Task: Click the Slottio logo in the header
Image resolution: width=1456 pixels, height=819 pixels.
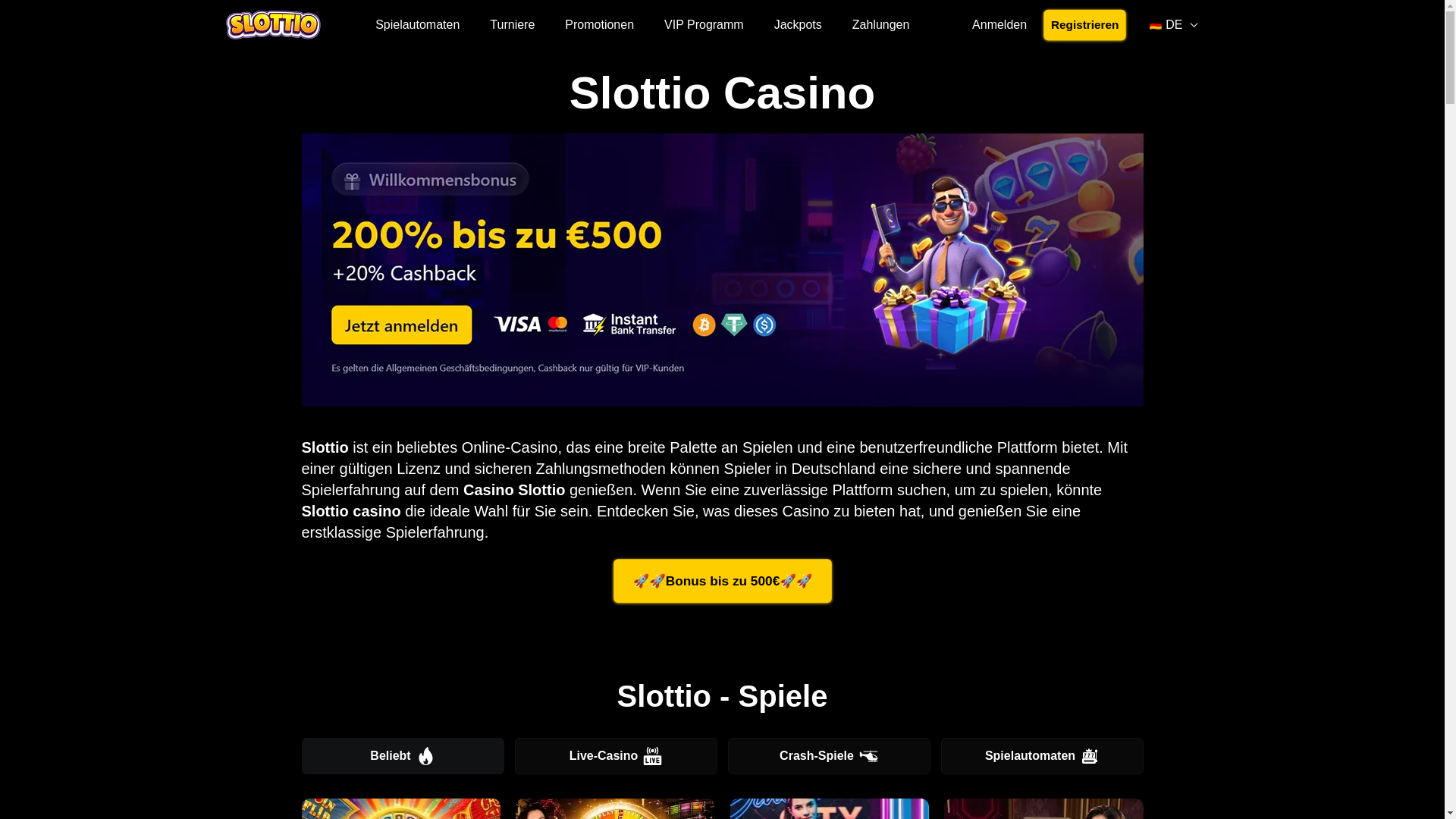Action: (x=273, y=25)
